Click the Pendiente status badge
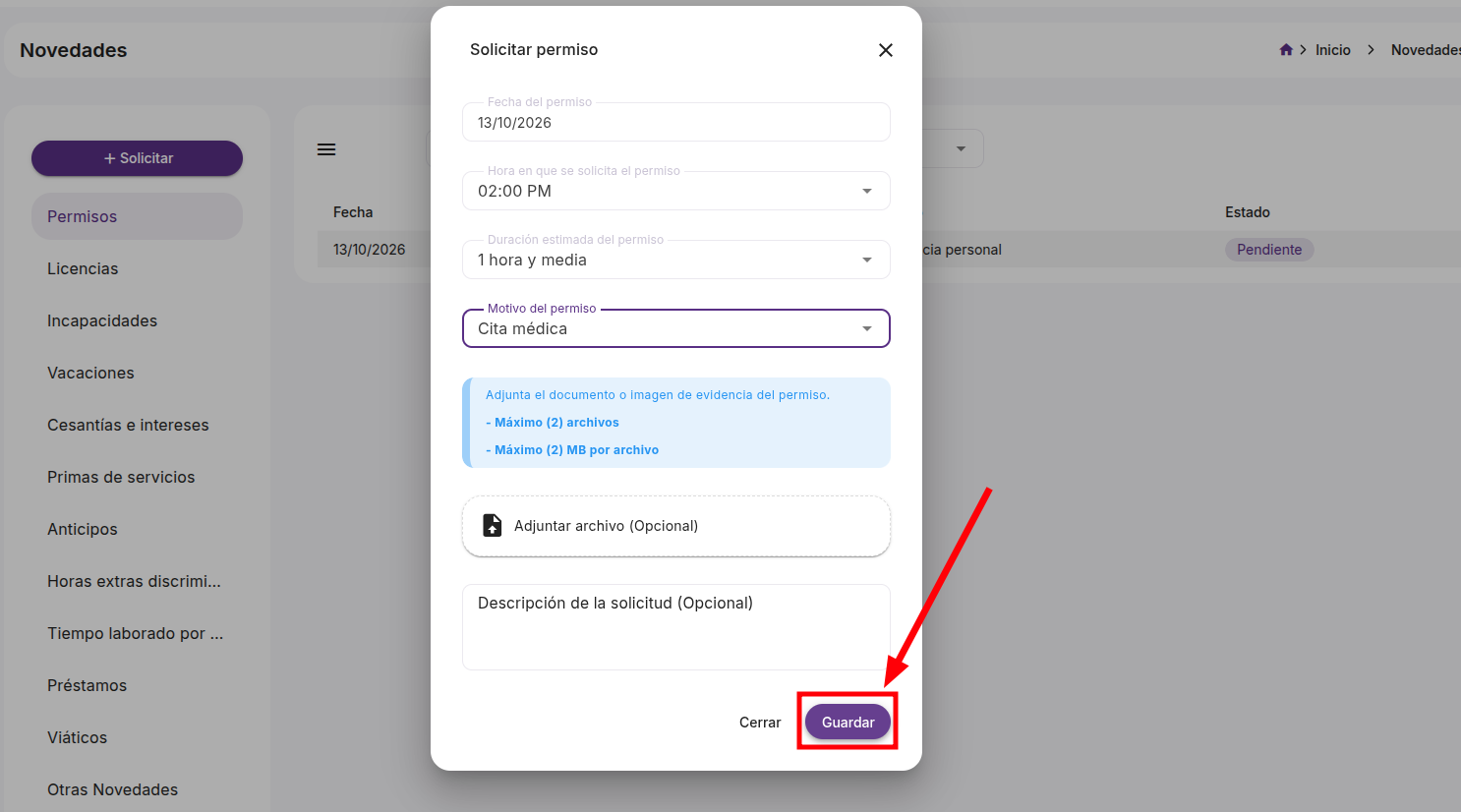This screenshot has width=1461, height=812. tap(1269, 250)
